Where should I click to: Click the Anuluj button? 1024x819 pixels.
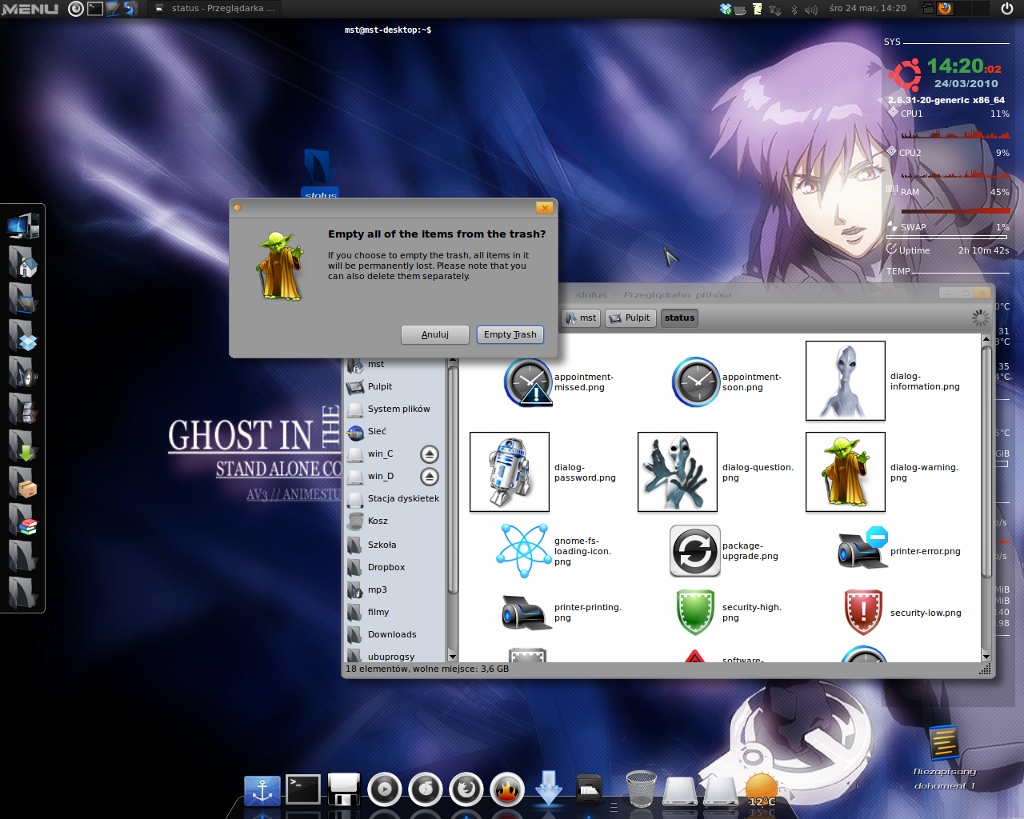coord(435,334)
